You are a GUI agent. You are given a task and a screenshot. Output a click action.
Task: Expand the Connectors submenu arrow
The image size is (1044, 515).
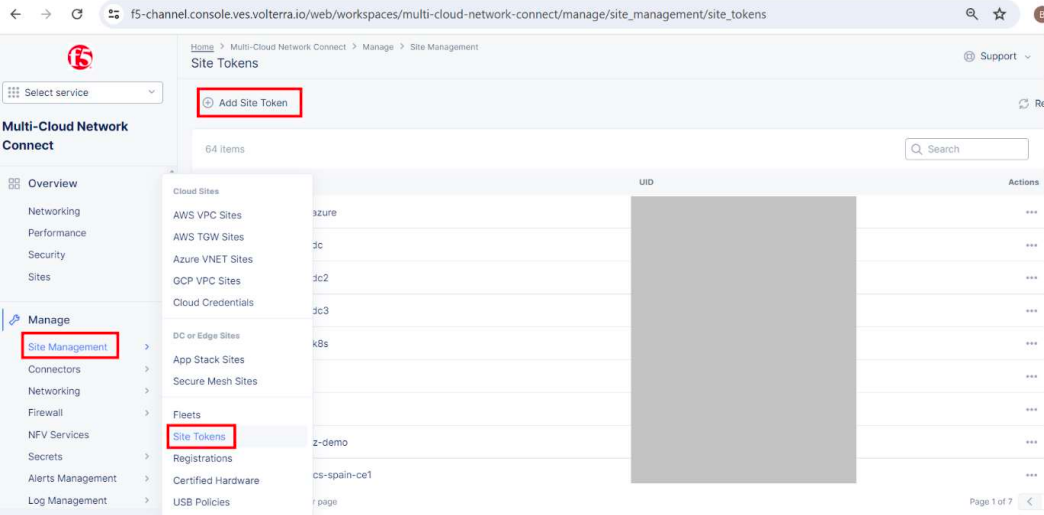coord(146,369)
